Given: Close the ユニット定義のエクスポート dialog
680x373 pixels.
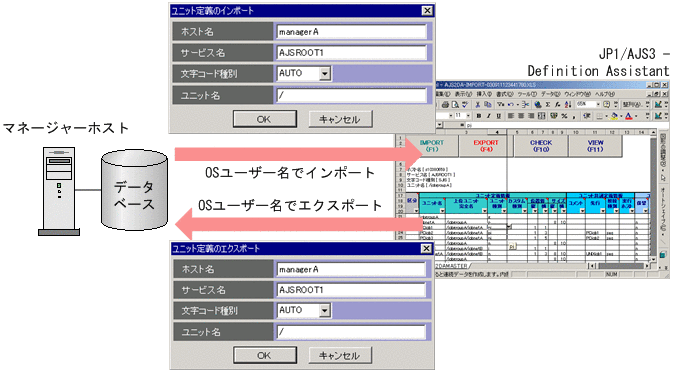Looking at the screenshot, I should (426, 249).
